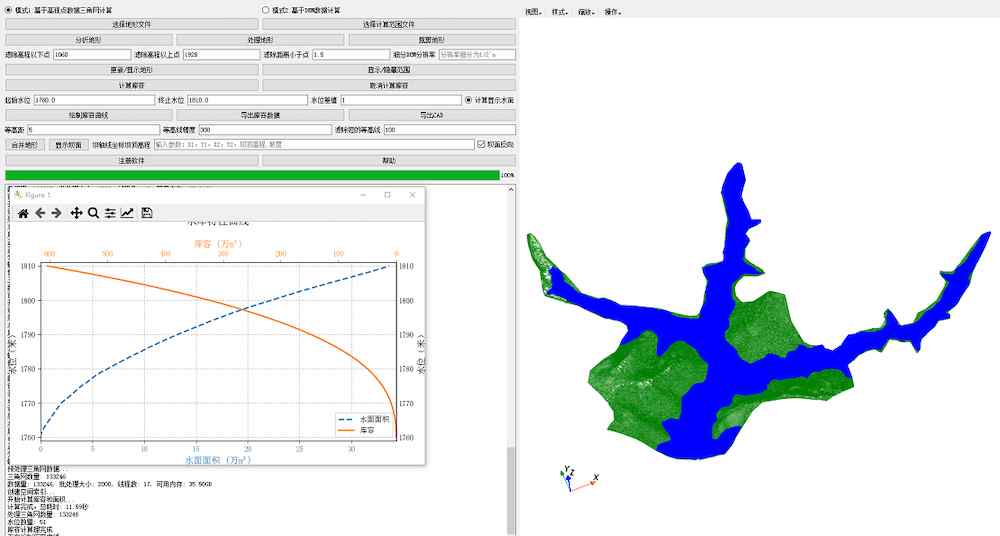
Task: Click the Back arrow in the plot toolbar
Action: click(40, 213)
